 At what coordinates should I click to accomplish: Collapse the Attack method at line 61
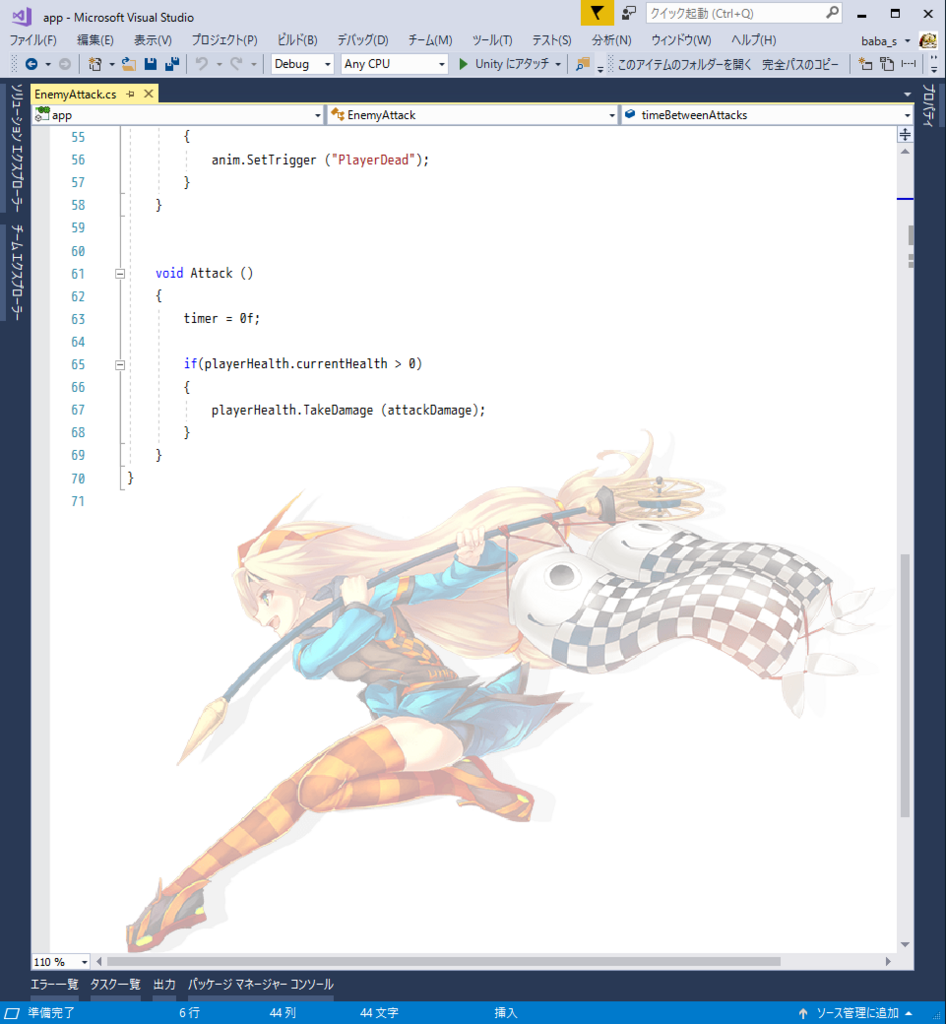(x=120, y=274)
